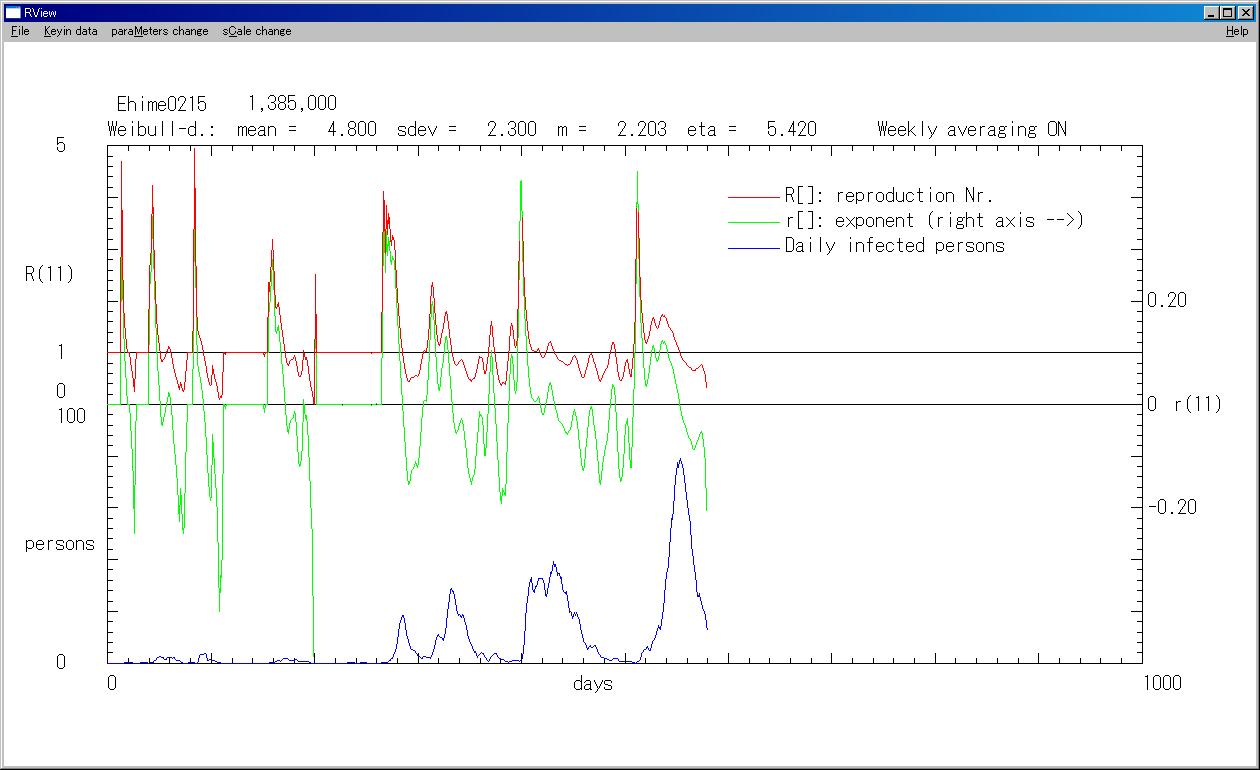Click the 'Weekly averaging ON' text
The height and width of the screenshot is (770, 1260).
point(971,129)
